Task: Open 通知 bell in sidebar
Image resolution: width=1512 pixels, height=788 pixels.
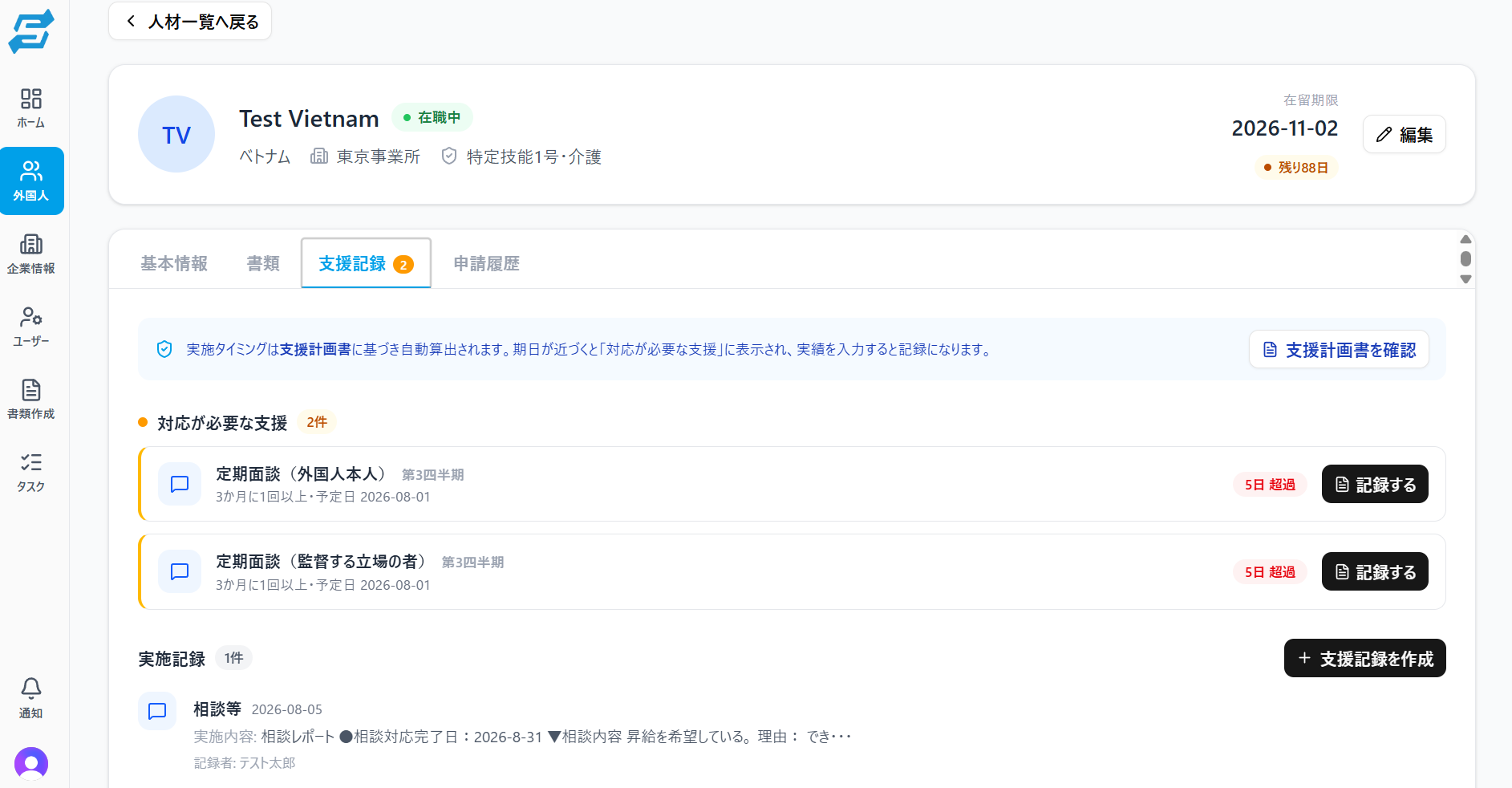Action: (31, 697)
